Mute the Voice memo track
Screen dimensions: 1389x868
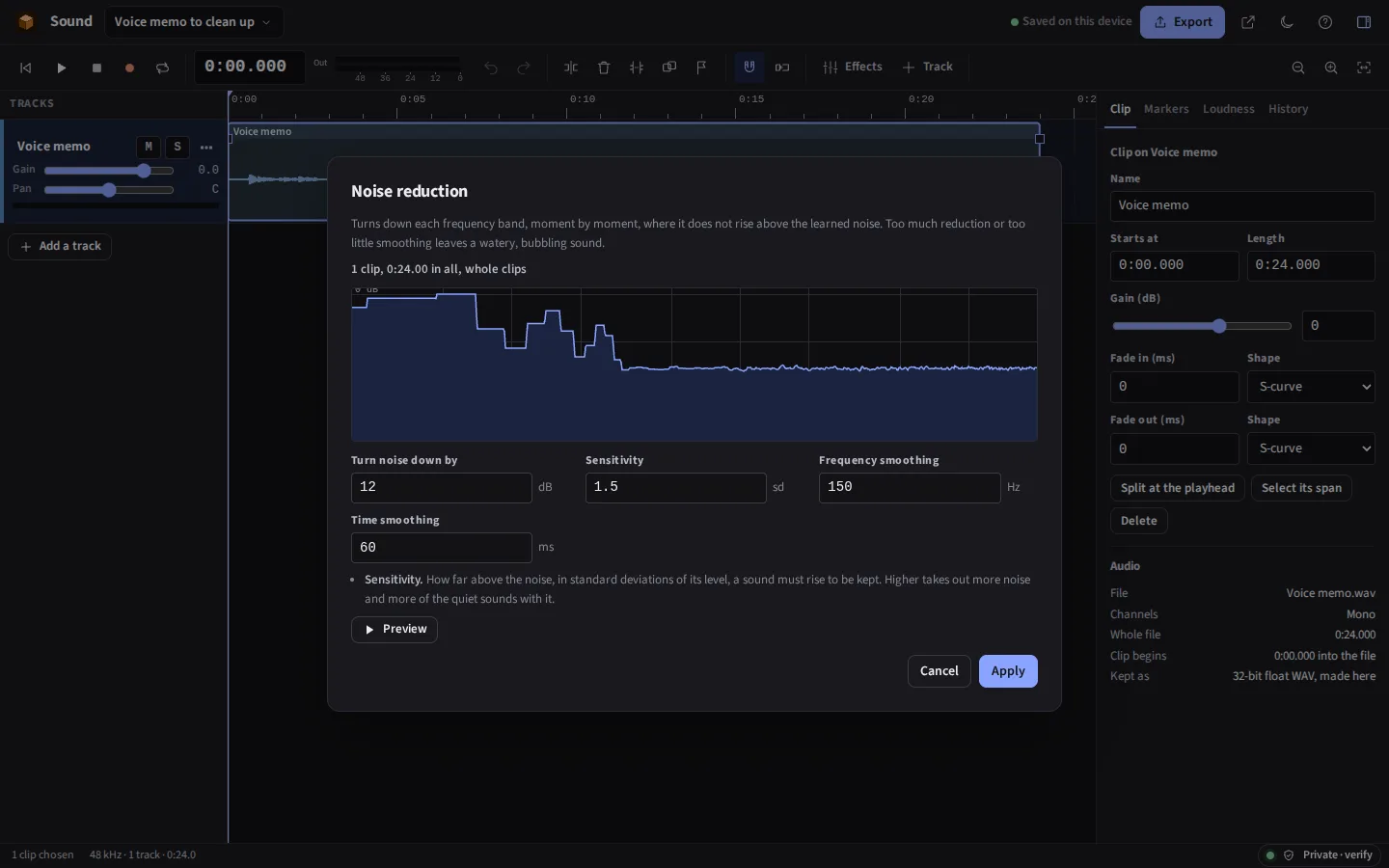[x=148, y=147]
